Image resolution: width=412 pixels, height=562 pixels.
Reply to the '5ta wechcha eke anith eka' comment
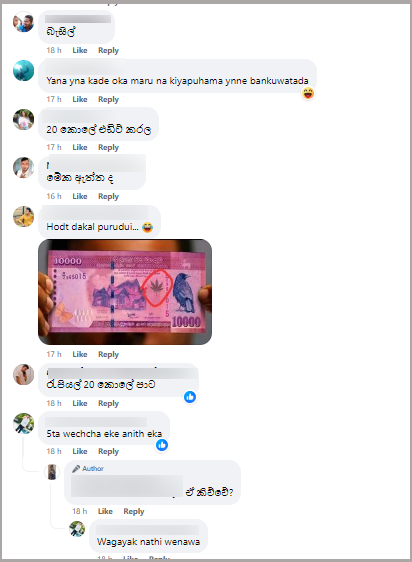[x=108, y=451]
